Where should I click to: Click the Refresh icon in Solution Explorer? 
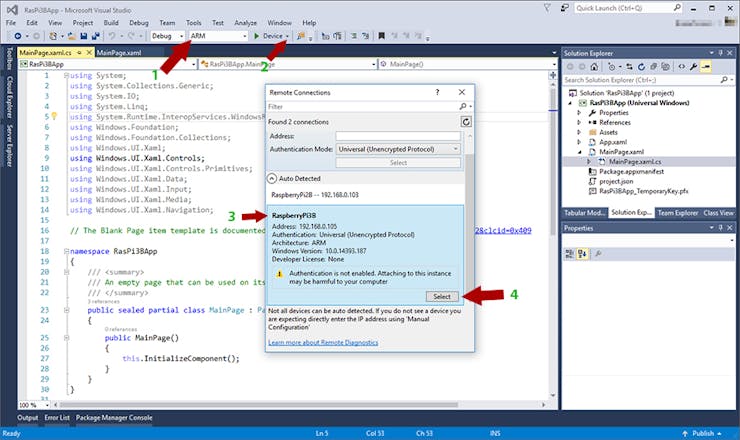point(641,67)
